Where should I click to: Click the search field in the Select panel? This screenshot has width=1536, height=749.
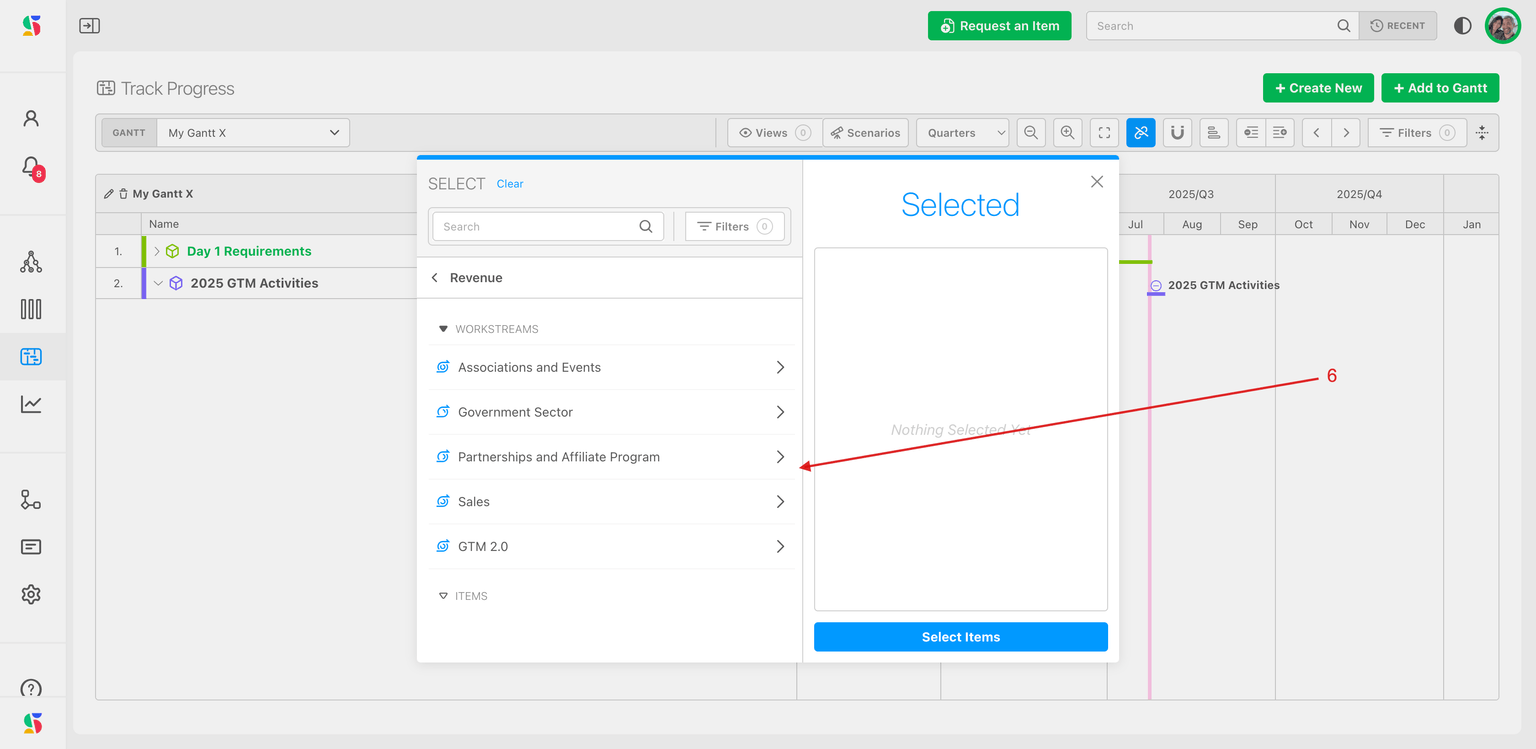point(535,227)
